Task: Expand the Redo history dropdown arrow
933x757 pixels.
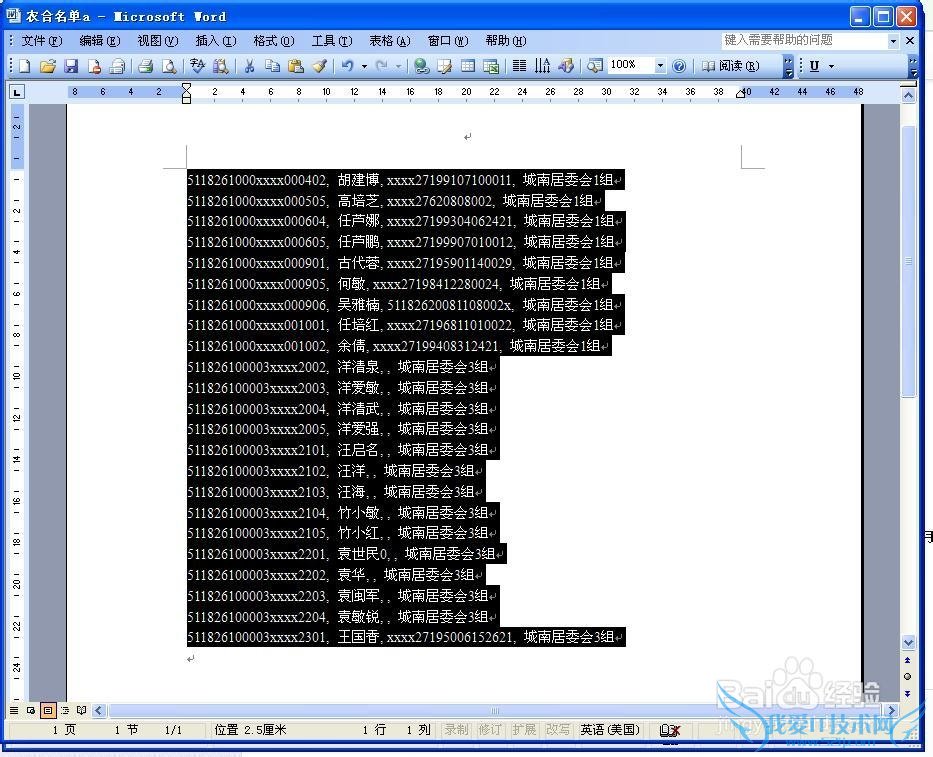Action: click(398, 66)
